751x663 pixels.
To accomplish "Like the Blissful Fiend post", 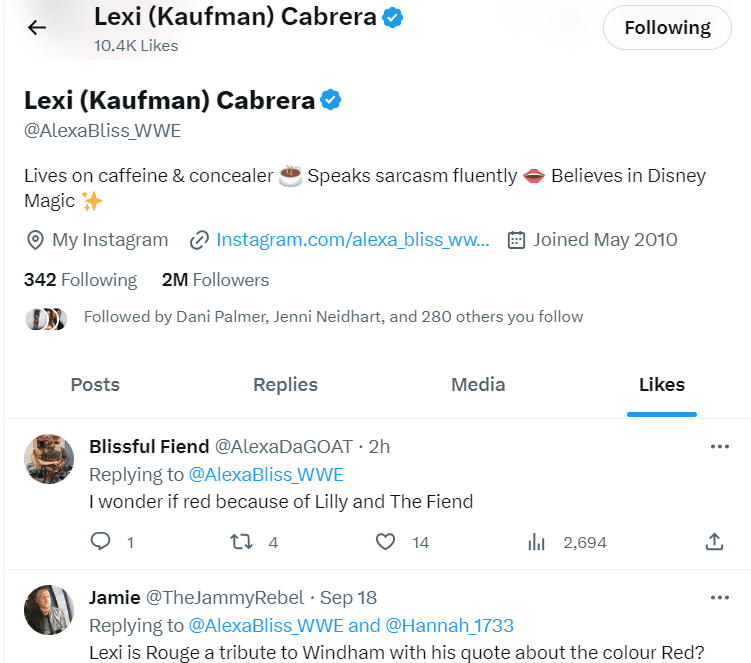I will [x=386, y=542].
